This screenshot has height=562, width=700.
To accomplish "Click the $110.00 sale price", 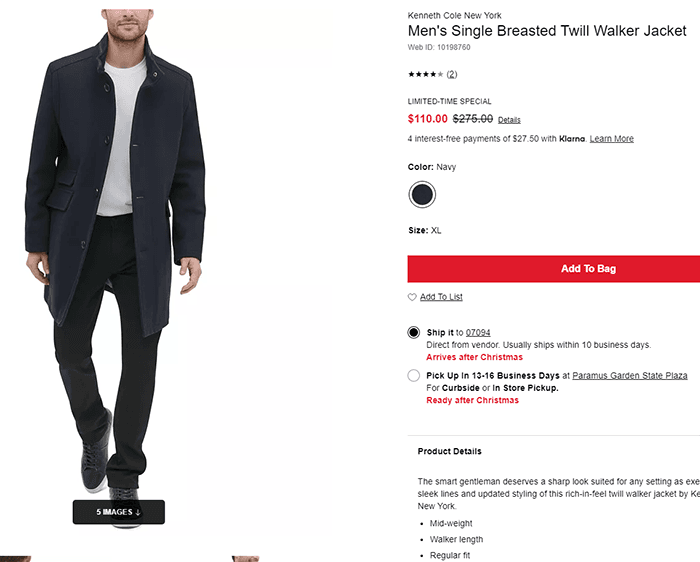I will click(427, 119).
